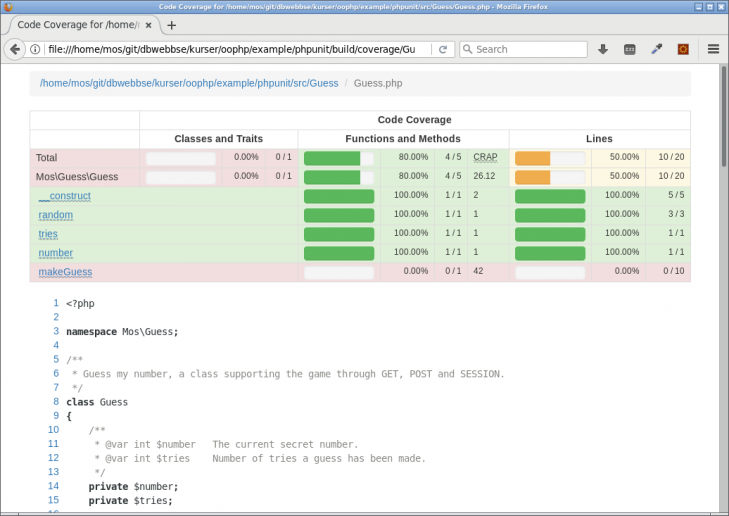This screenshot has height=516, width=729.
Task: Open the src/Guess breadcrumb directory link
Action: click(189, 83)
